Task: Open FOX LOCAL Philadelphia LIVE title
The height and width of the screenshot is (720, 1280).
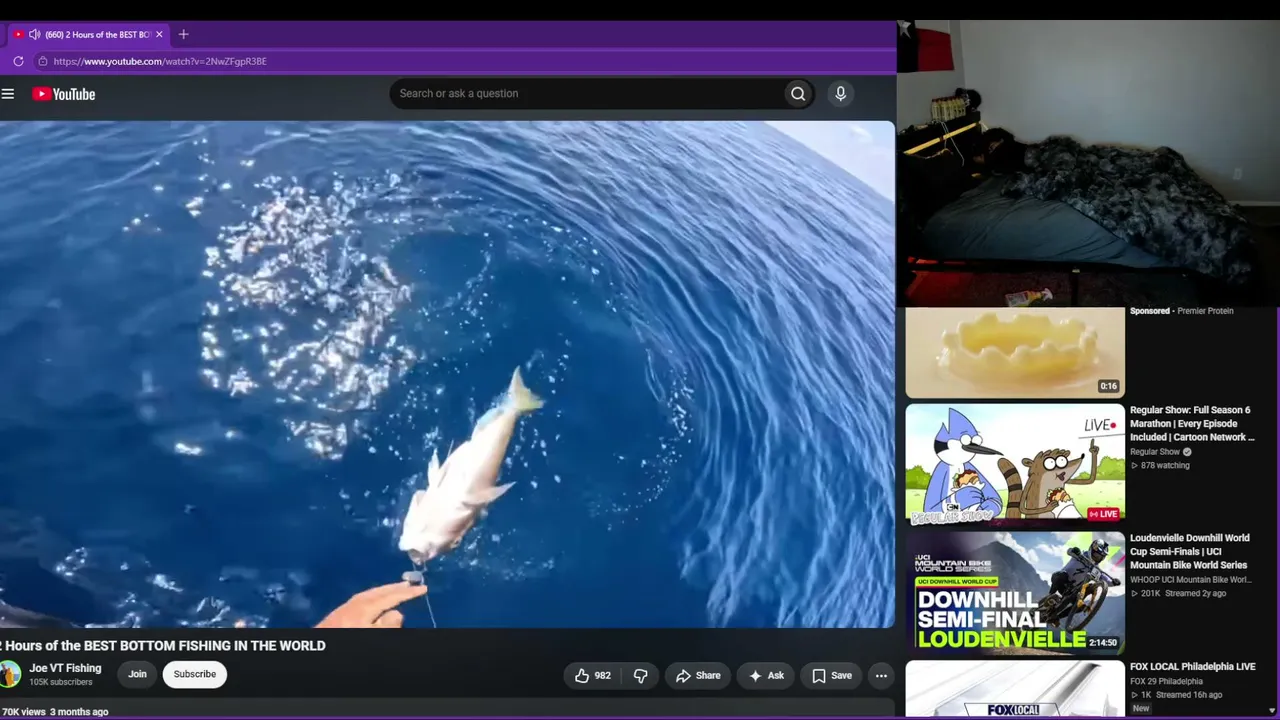Action: point(1193,667)
